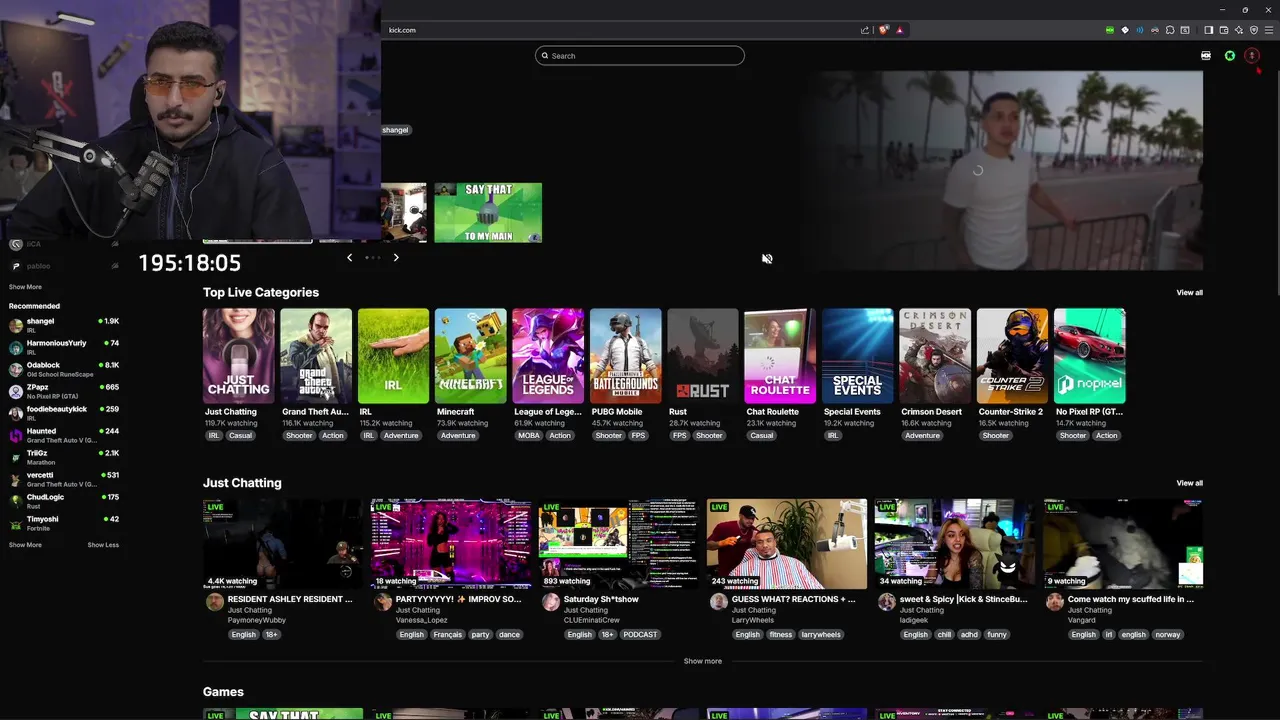The width and height of the screenshot is (1280, 720).
Task: Open HarmoniousYuriy in Recommended list
Action: point(64,347)
